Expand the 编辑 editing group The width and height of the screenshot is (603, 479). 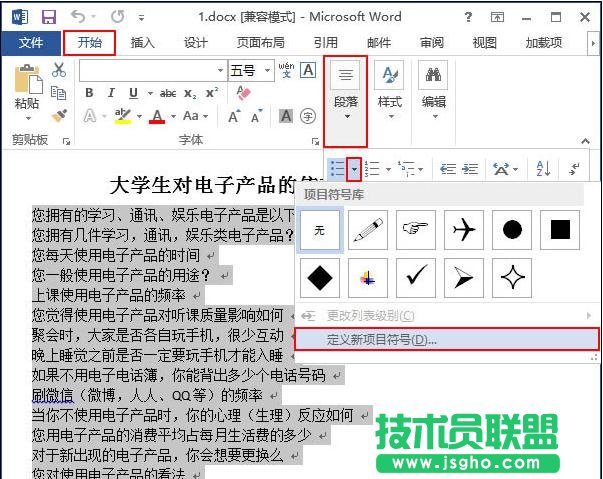[x=434, y=90]
